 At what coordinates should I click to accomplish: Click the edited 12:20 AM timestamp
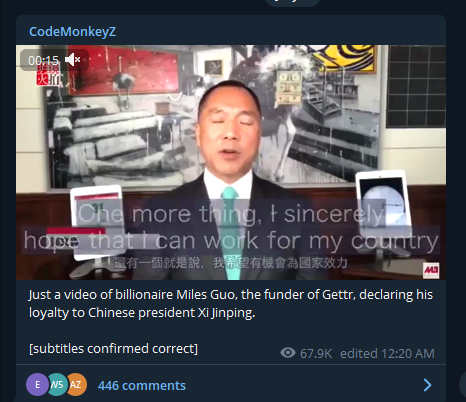387,353
